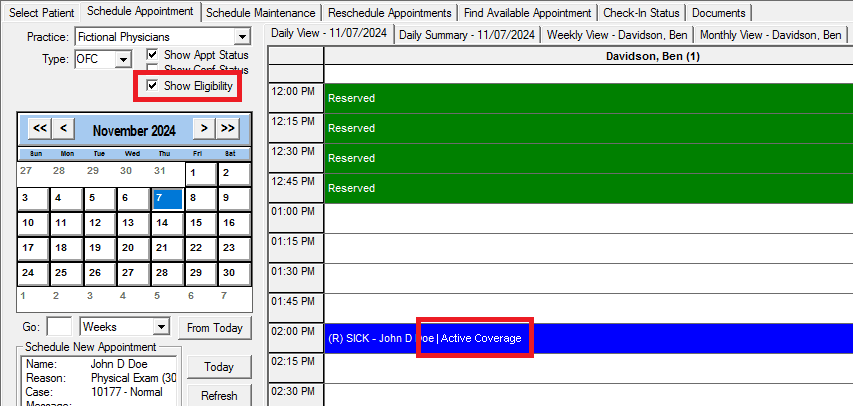The height and width of the screenshot is (406, 853).
Task: Select the 02:00 PM John D Doe appointment
Action: (x=589, y=338)
